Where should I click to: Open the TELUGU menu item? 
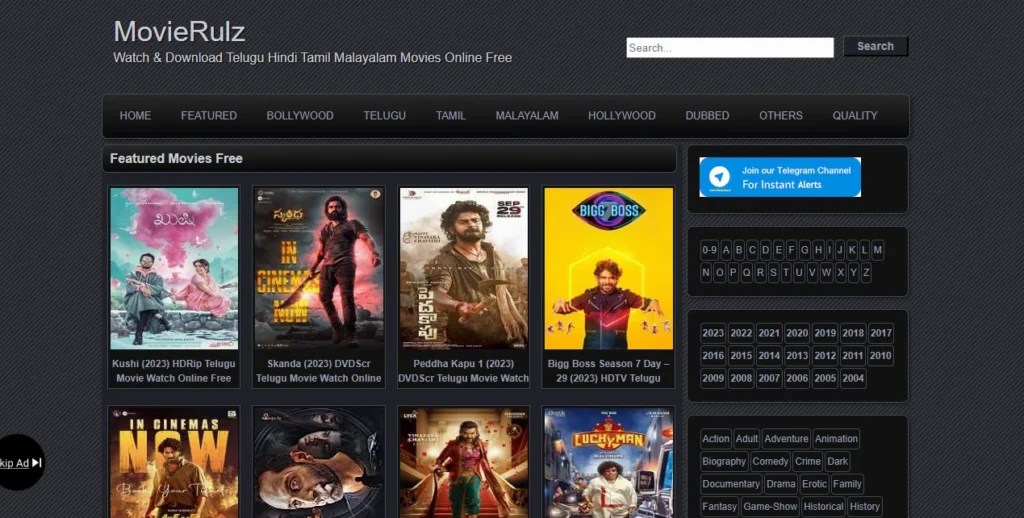pos(384,116)
